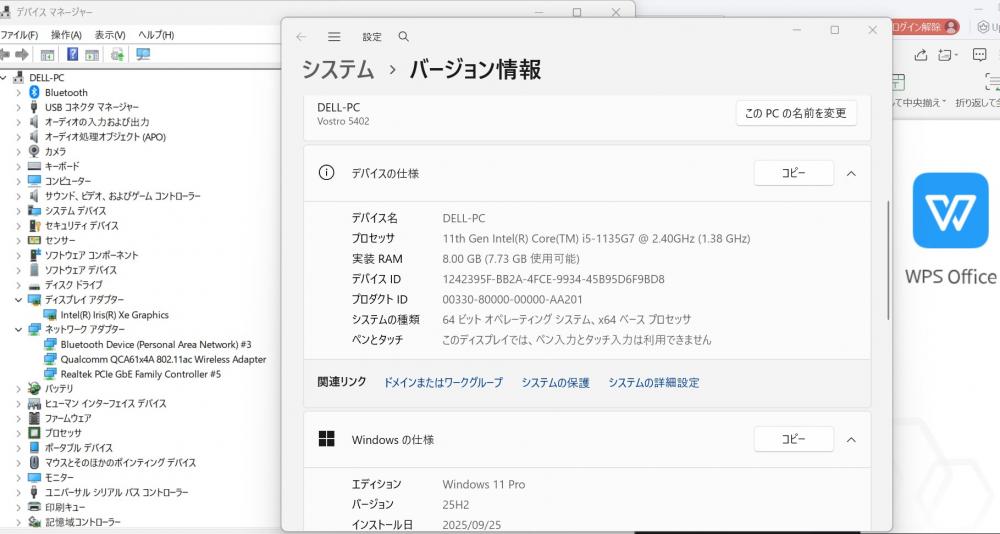
Task: Click the update driver toolbar icon
Action: point(117,55)
